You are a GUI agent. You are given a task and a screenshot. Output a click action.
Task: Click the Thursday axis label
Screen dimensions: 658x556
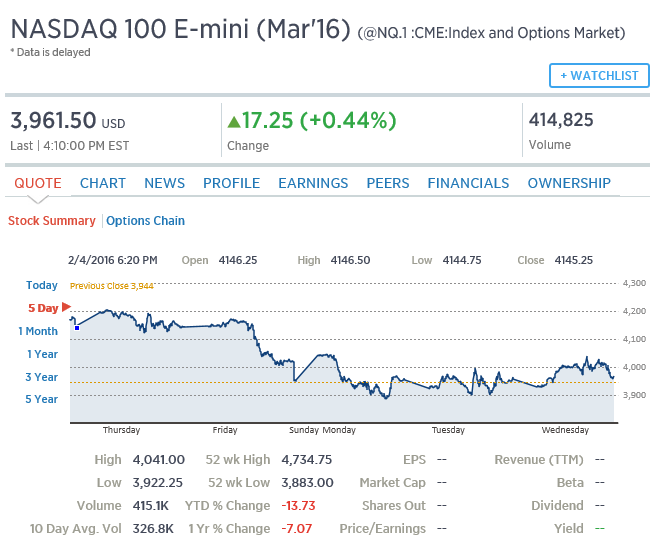tap(121, 430)
